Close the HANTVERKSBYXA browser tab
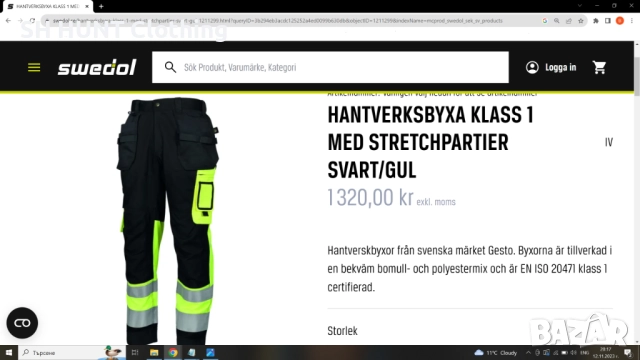Screen dimensions: 640x360 (x=87, y=7)
